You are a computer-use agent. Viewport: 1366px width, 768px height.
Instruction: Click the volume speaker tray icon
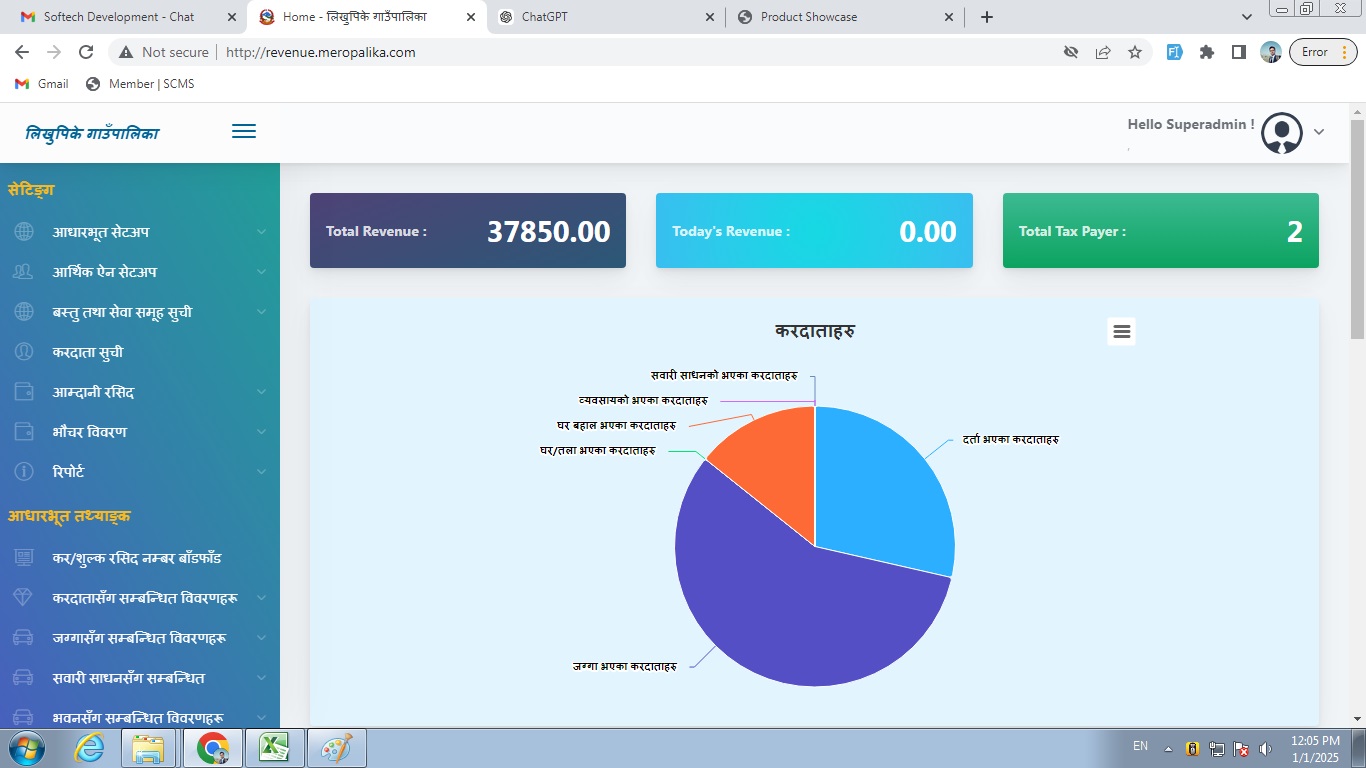pyautogui.click(x=1265, y=748)
